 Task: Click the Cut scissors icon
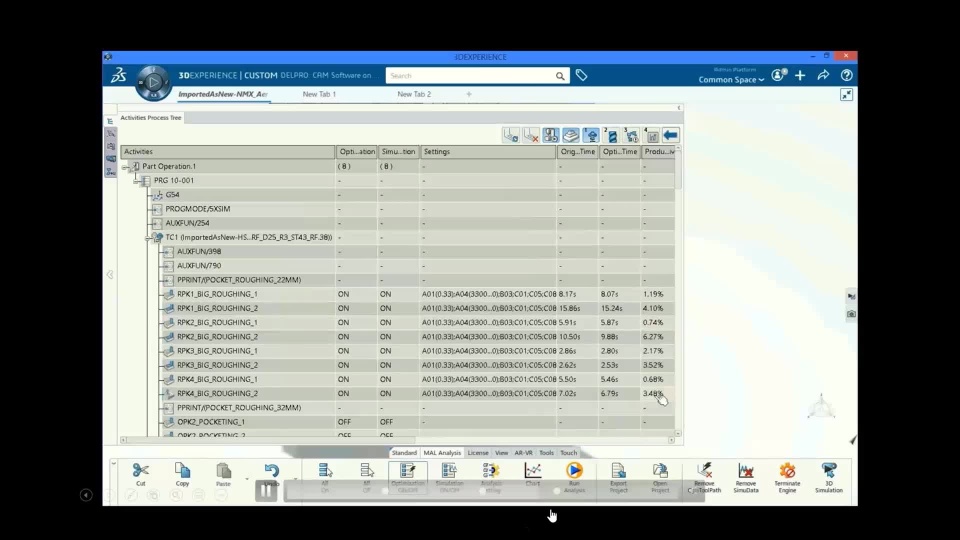point(141,470)
